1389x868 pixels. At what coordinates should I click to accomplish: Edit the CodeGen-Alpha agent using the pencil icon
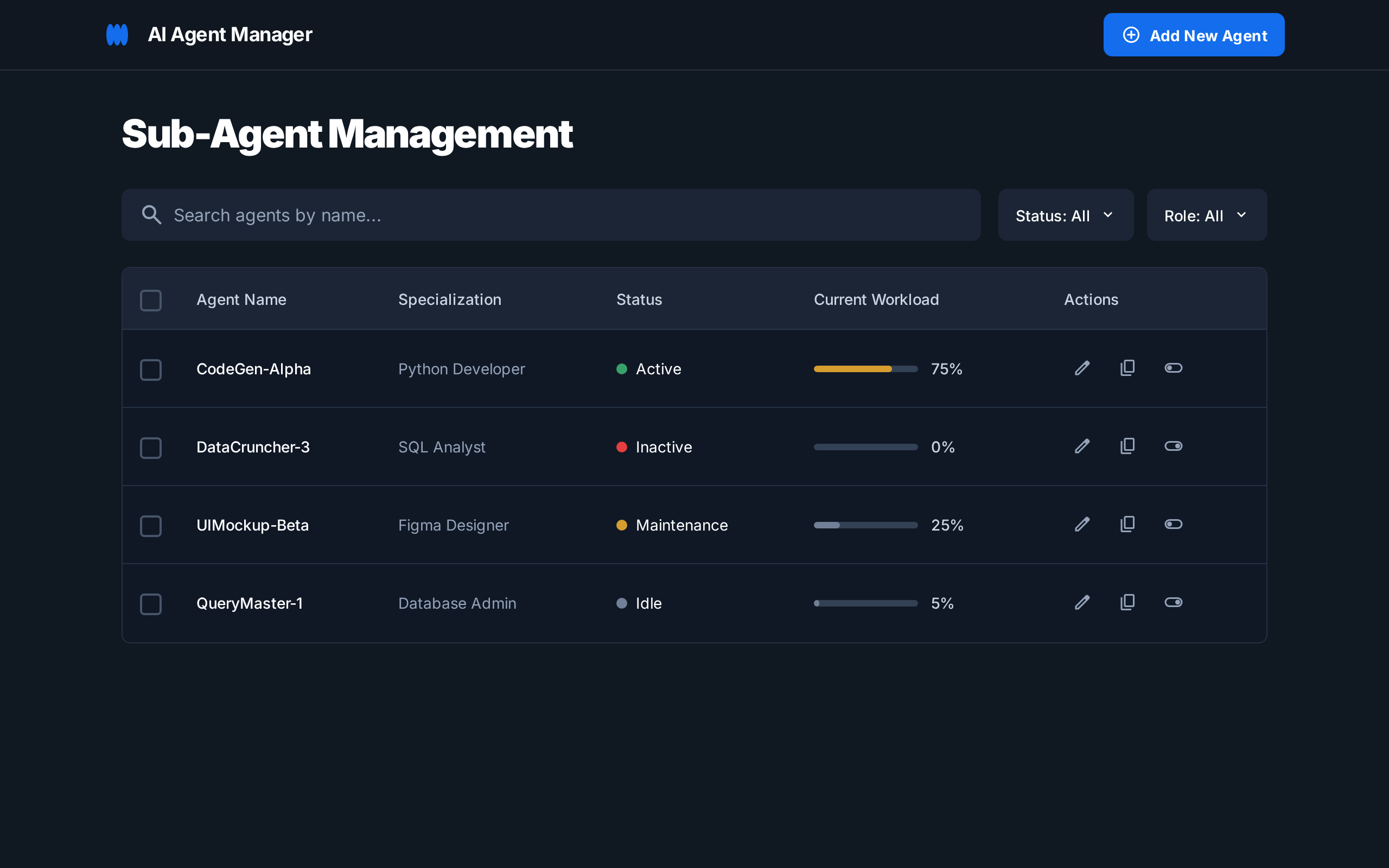1082,368
